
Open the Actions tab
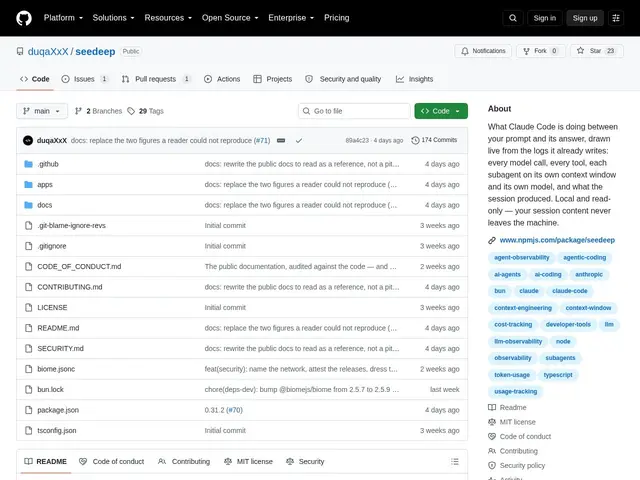[x=222, y=79]
